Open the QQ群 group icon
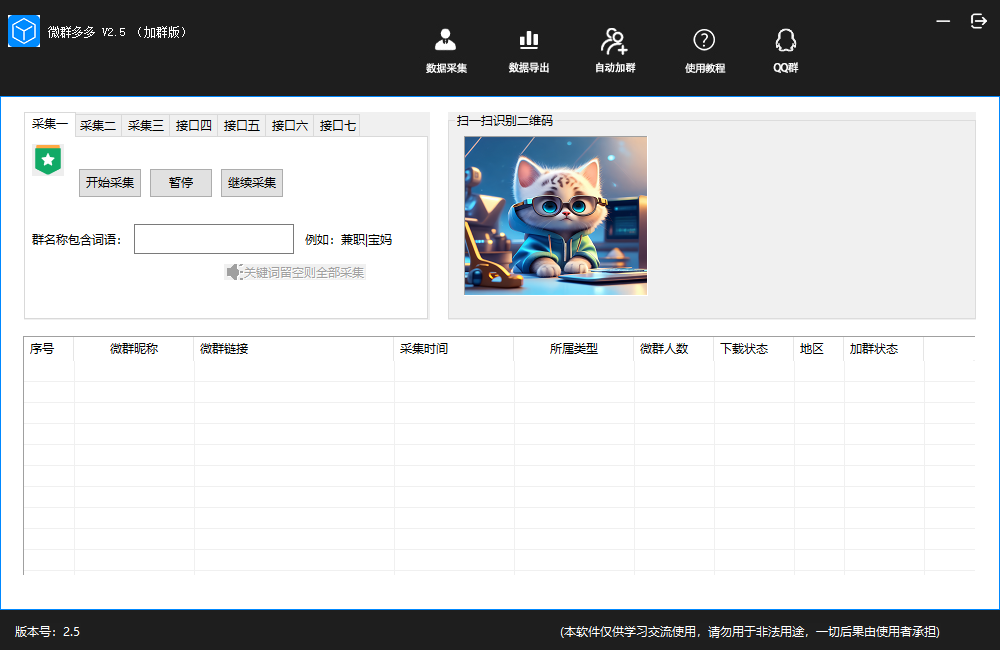 click(x=786, y=50)
